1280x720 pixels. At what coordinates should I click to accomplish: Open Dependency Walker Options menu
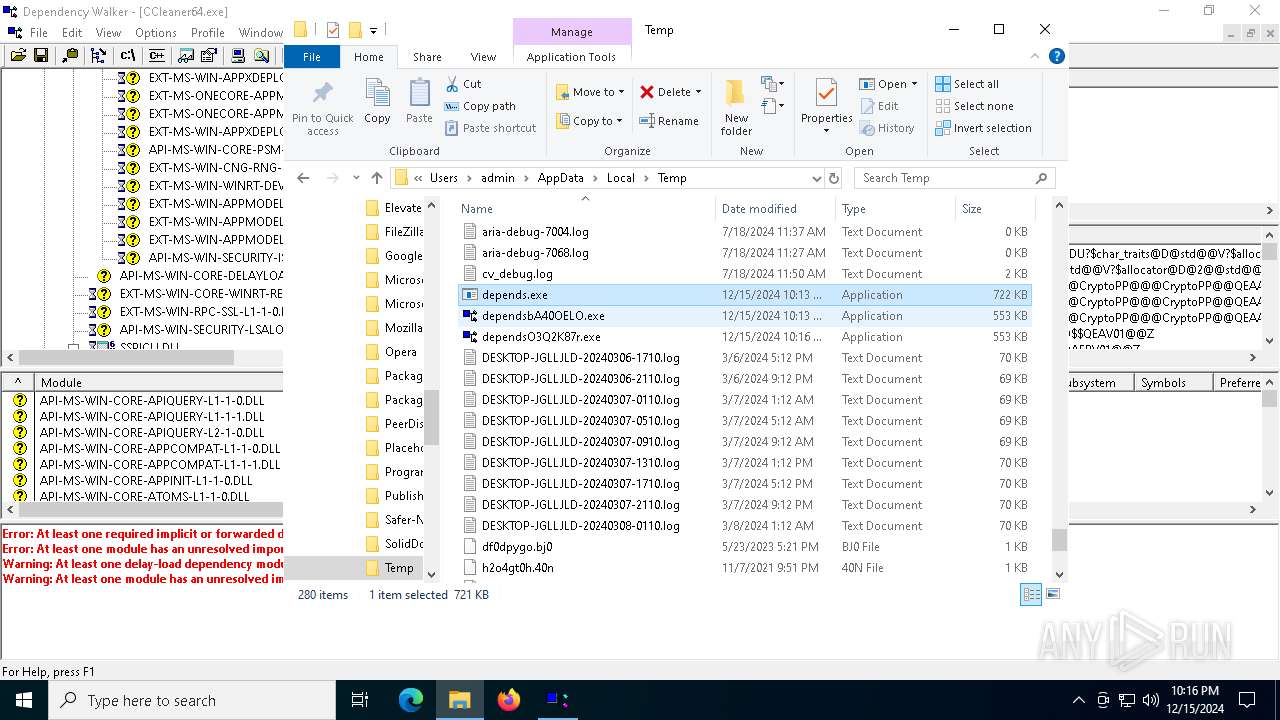156,33
